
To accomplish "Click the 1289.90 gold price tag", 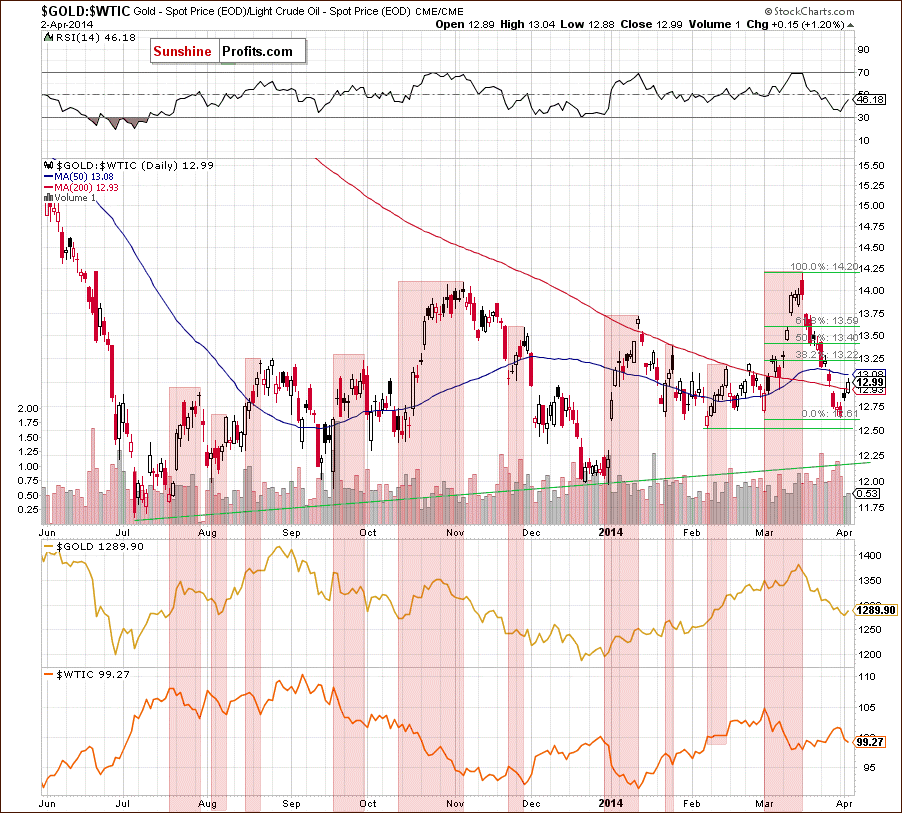I will coord(876,610).
